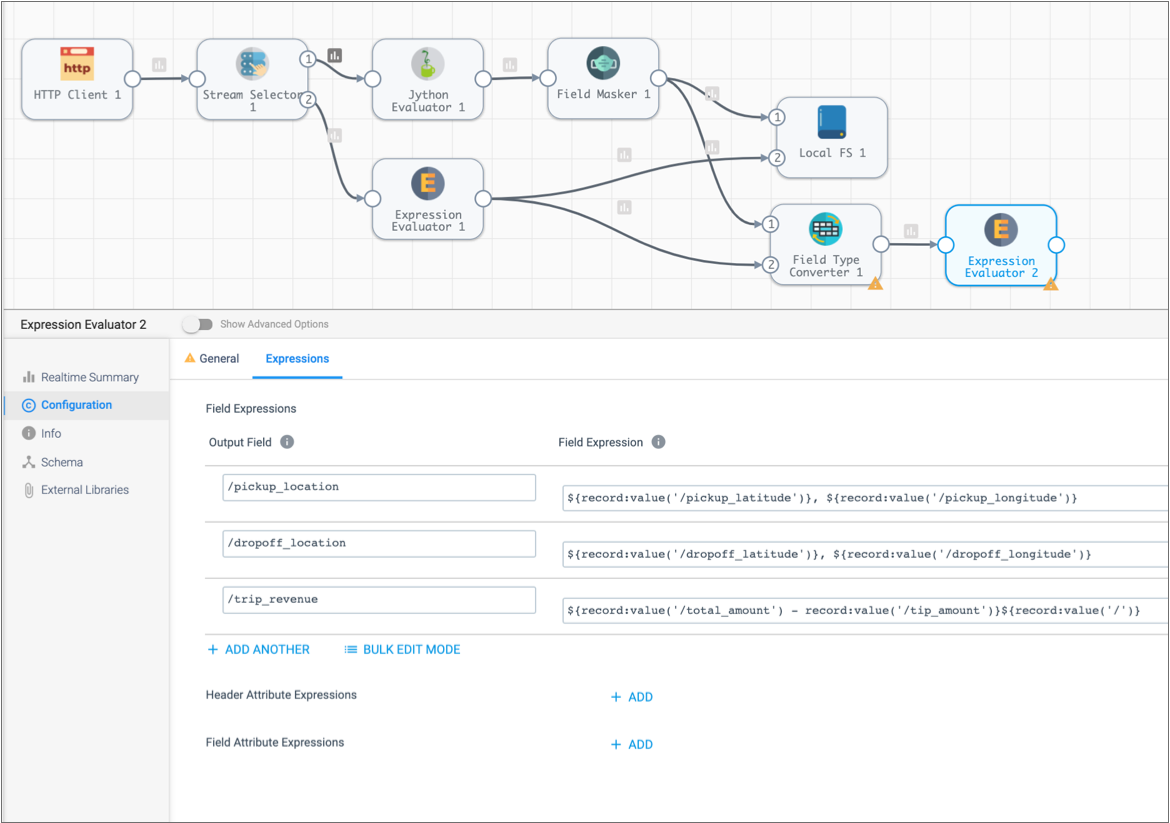The image size is (1170, 823).
Task: Toggle Show Advanced Options switch
Action: click(198, 324)
